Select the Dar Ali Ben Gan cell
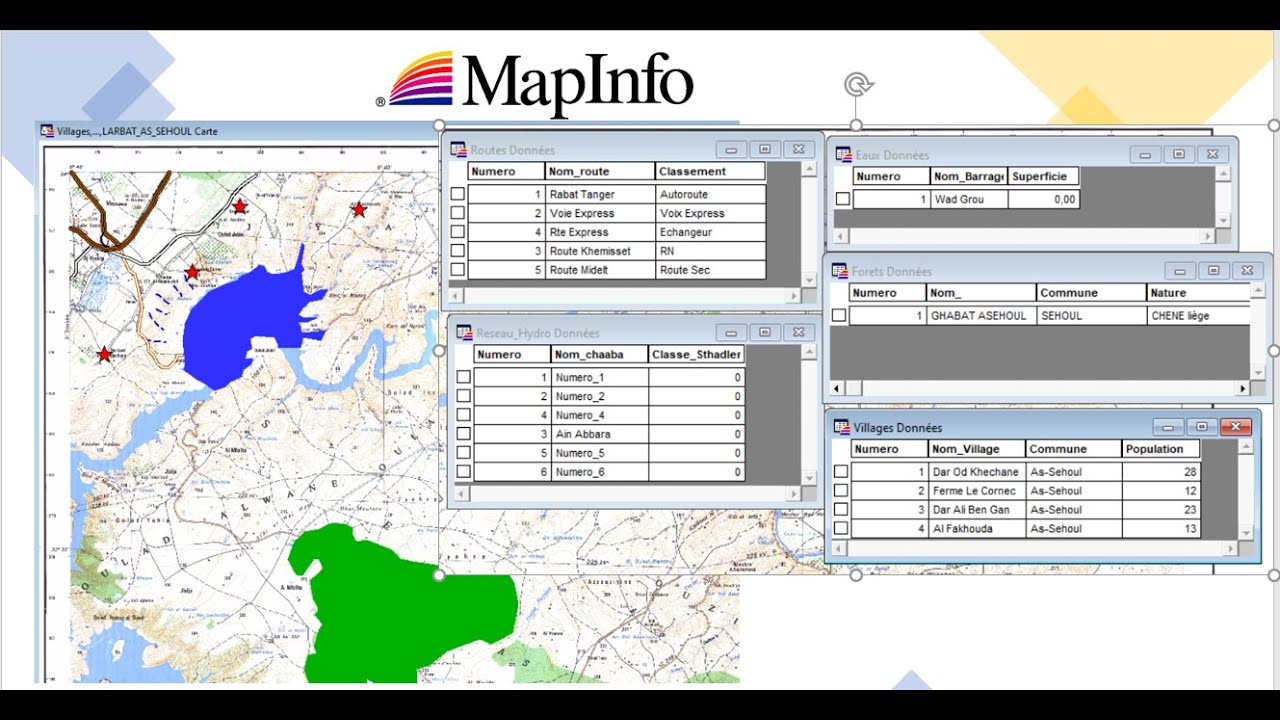This screenshot has width=1280, height=720. click(977, 510)
